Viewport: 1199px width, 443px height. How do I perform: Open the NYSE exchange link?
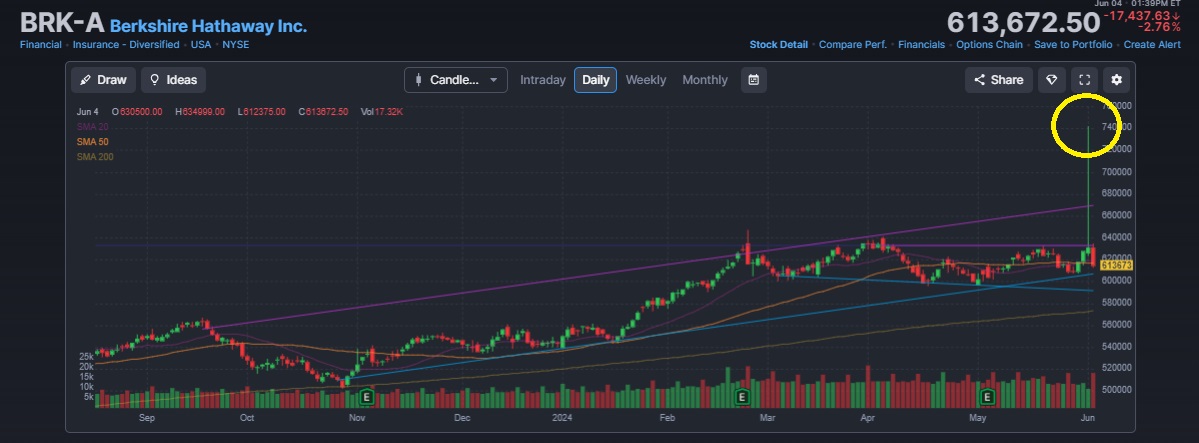[236, 44]
